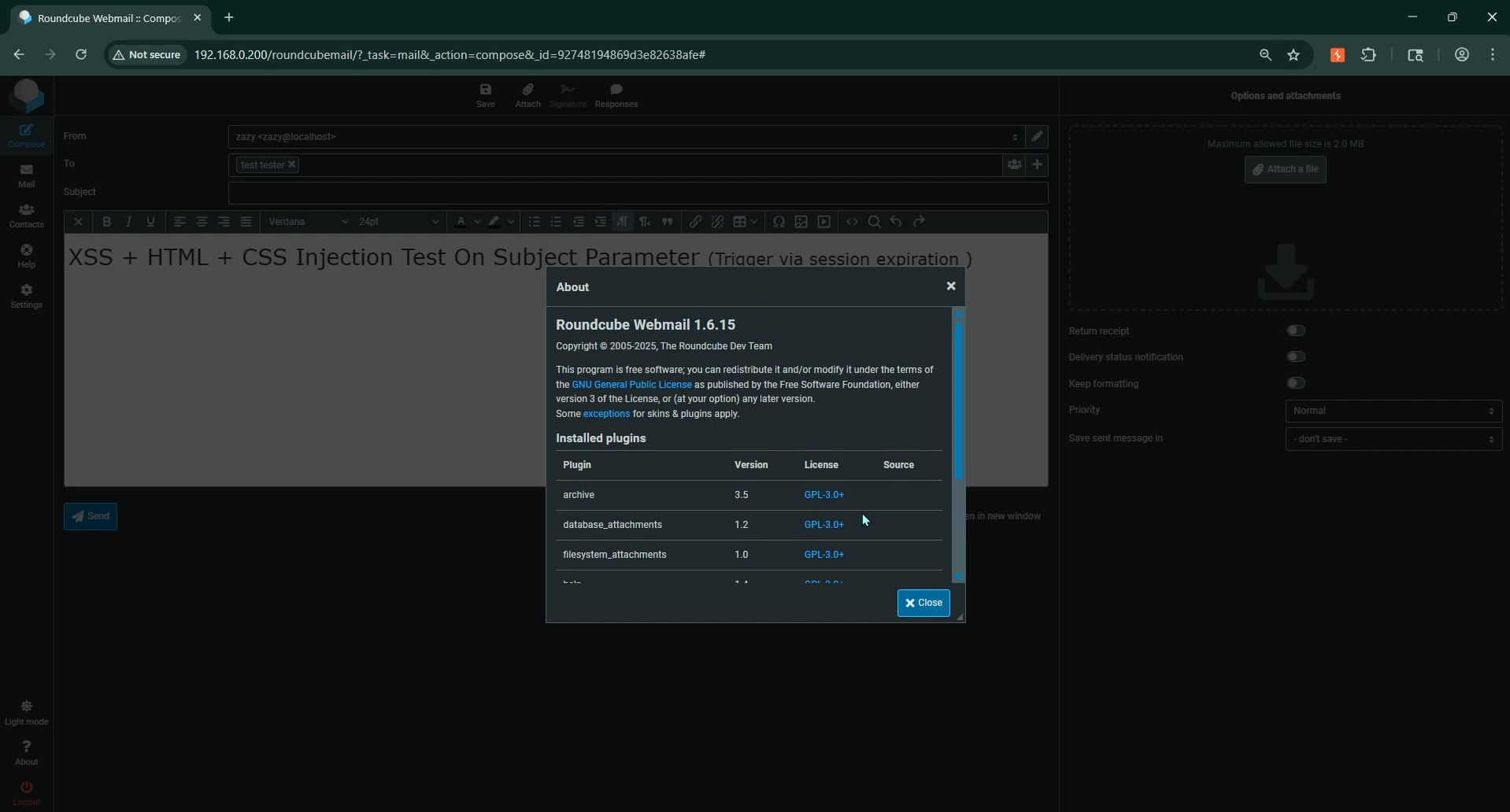This screenshot has height=812, width=1510.
Task: Open Help in the sidebar
Action: point(27,257)
